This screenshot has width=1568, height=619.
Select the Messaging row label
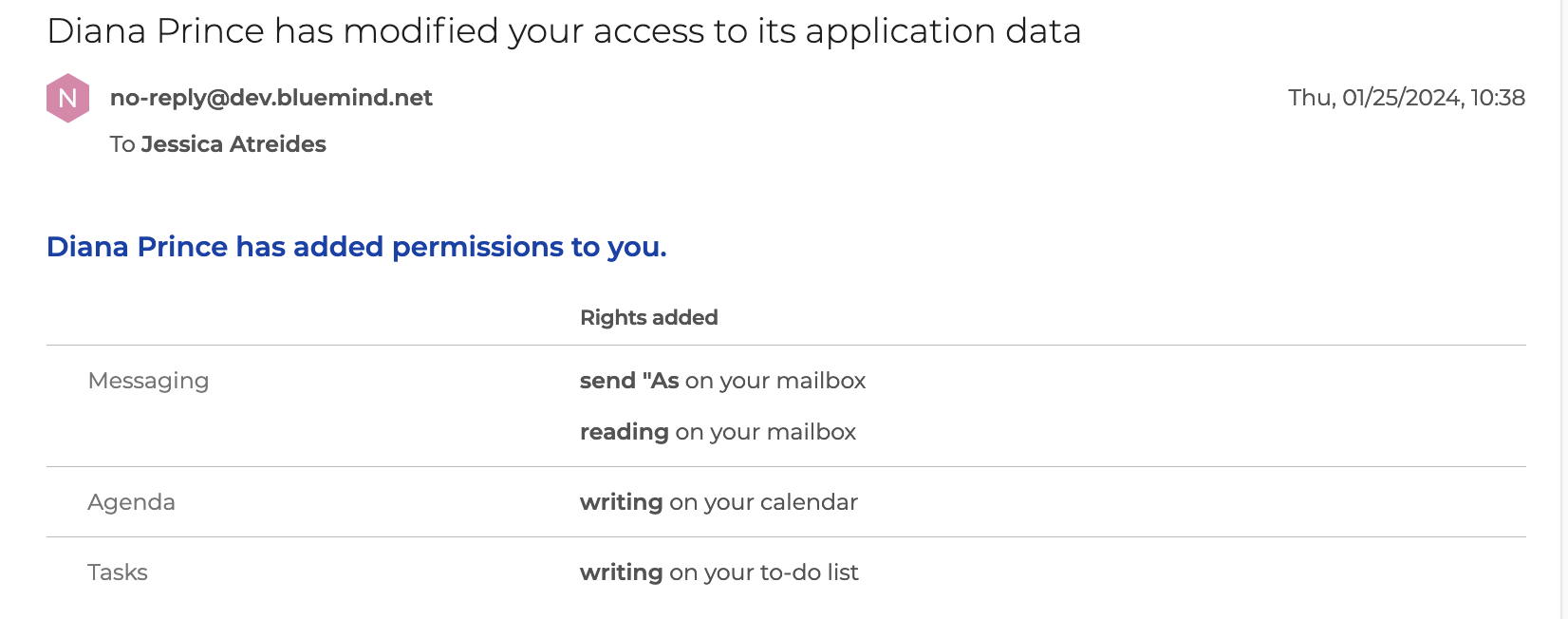click(x=148, y=381)
